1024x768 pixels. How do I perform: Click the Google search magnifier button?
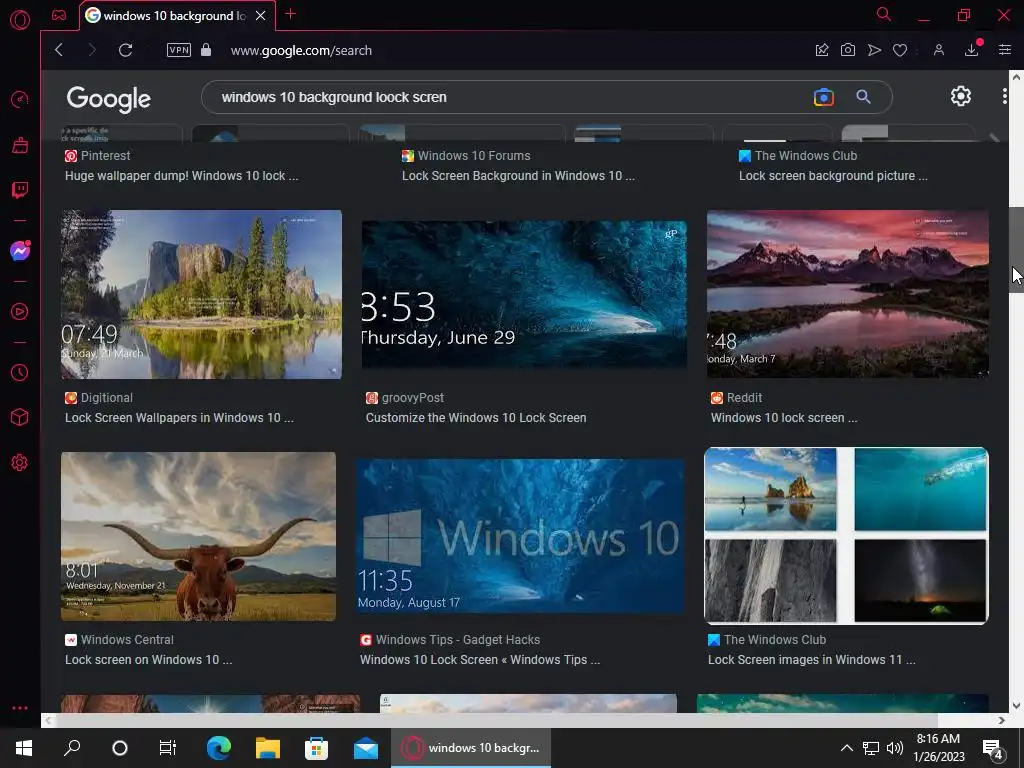863,97
